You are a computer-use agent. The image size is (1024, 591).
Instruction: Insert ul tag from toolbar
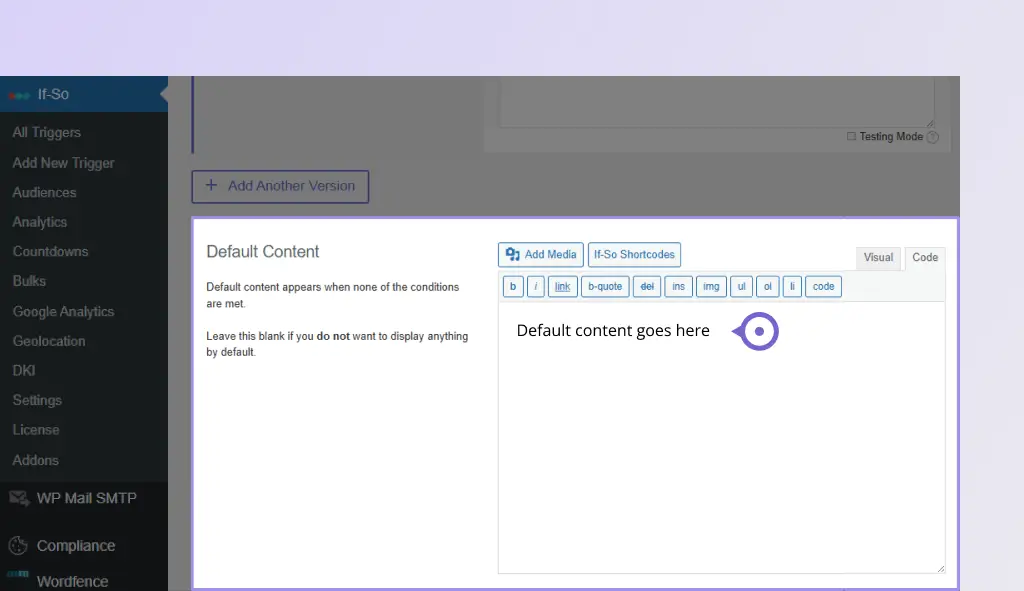click(x=741, y=286)
